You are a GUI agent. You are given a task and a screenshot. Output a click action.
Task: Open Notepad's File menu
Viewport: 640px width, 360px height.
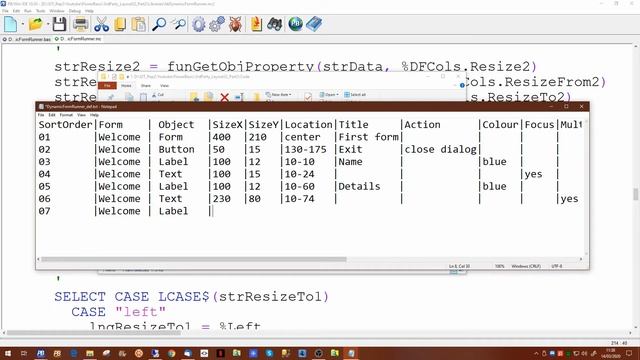pos(41,115)
